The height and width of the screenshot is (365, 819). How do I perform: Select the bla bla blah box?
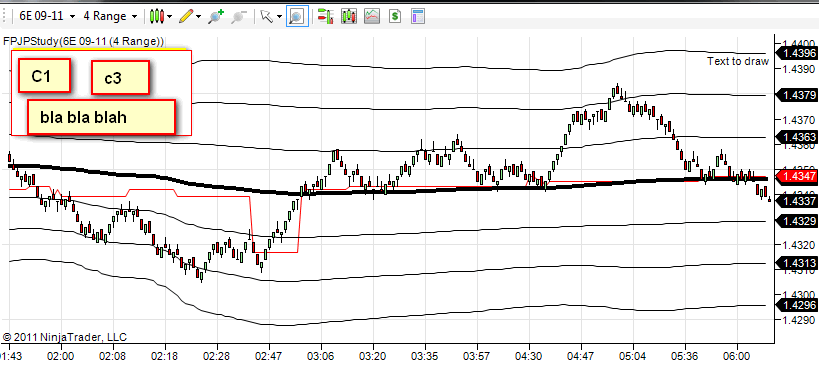tap(101, 117)
